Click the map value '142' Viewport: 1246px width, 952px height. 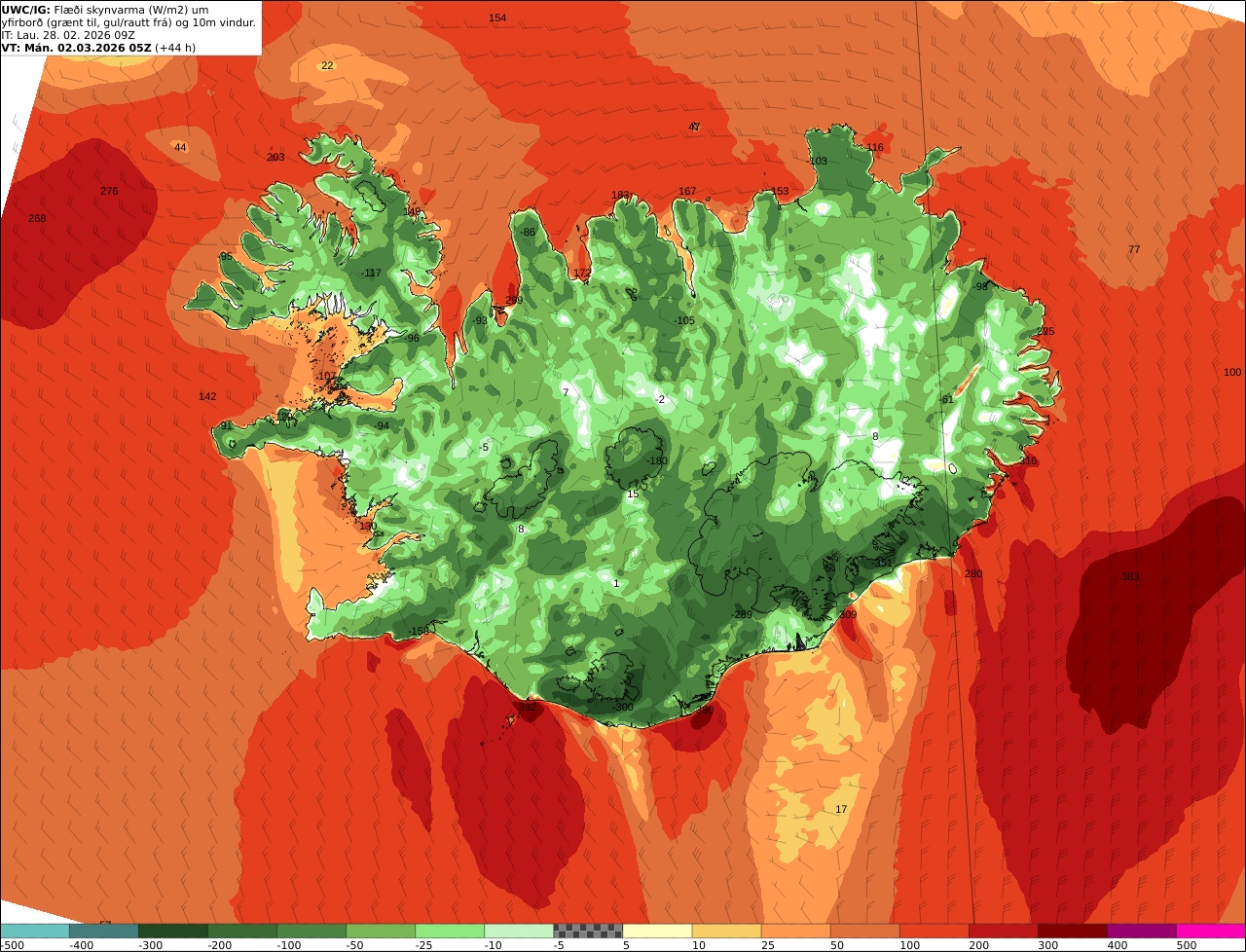(207, 396)
